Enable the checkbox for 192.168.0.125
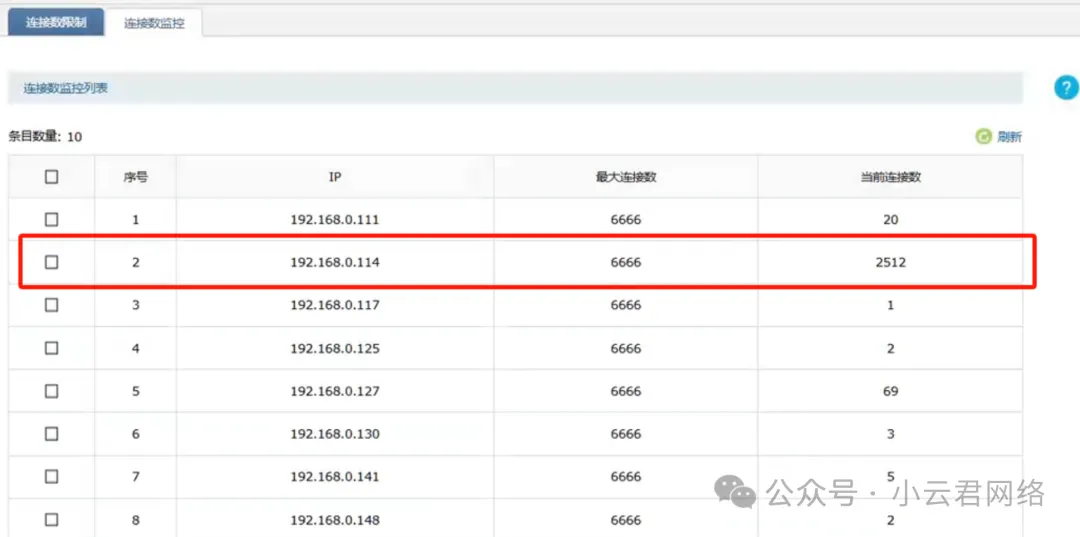The width and height of the screenshot is (1080, 537). point(52,348)
